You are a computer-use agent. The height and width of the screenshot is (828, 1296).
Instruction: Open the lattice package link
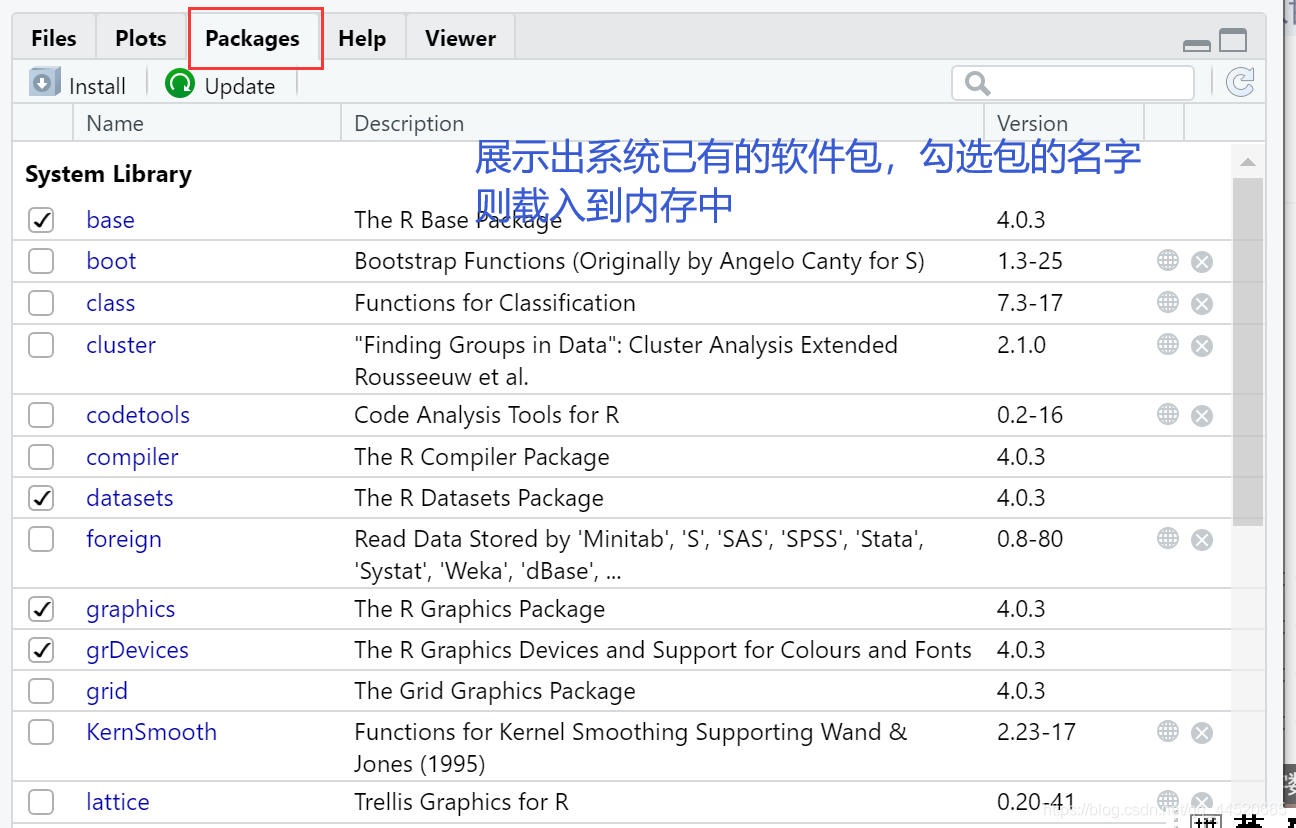pyautogui.click(x=118, y=802)
